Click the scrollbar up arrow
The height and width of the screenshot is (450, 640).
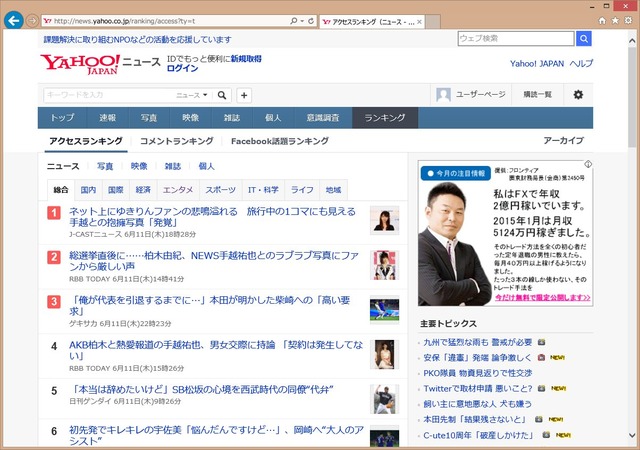pos(632,41)
